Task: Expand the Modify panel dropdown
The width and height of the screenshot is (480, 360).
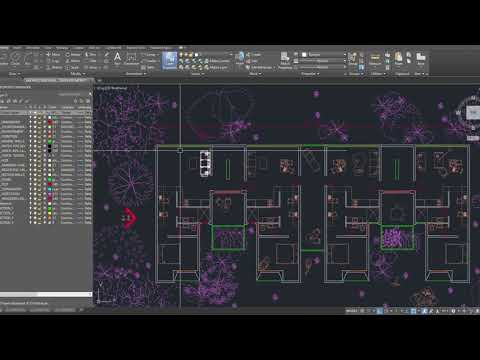Action: click(77, 74)
